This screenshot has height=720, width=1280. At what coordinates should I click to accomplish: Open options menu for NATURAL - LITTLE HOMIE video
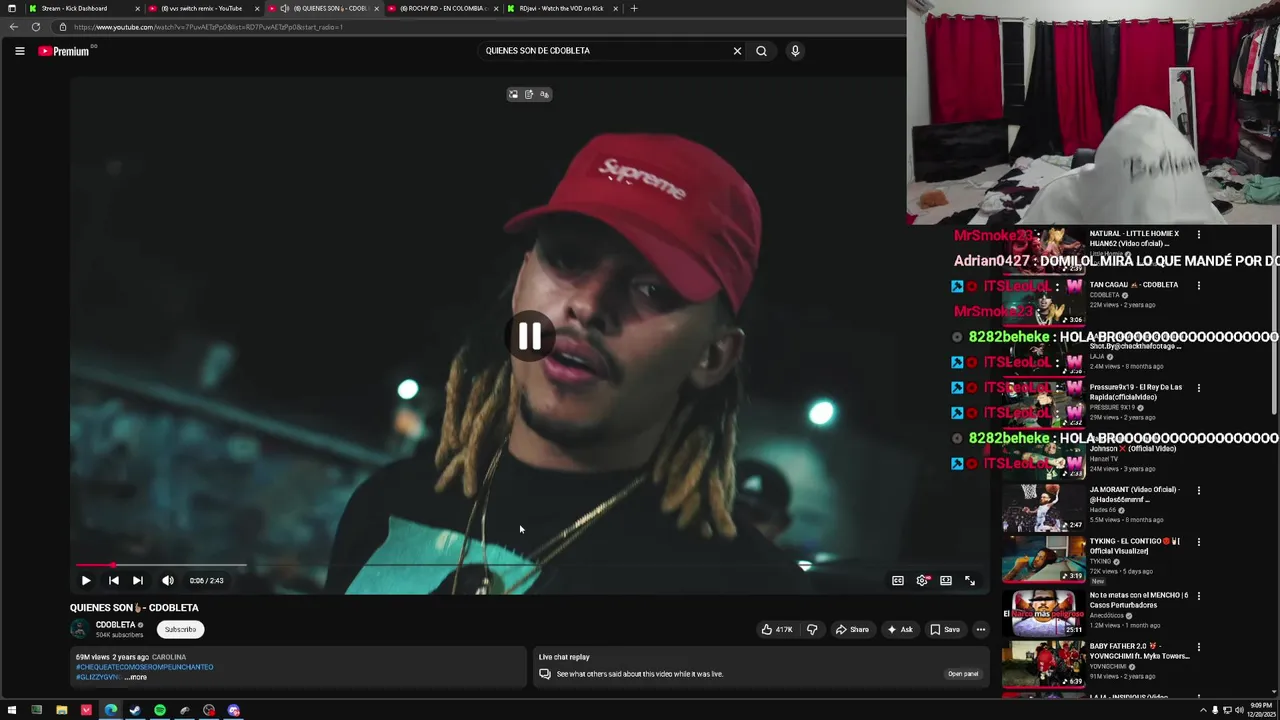point(1199,234)
